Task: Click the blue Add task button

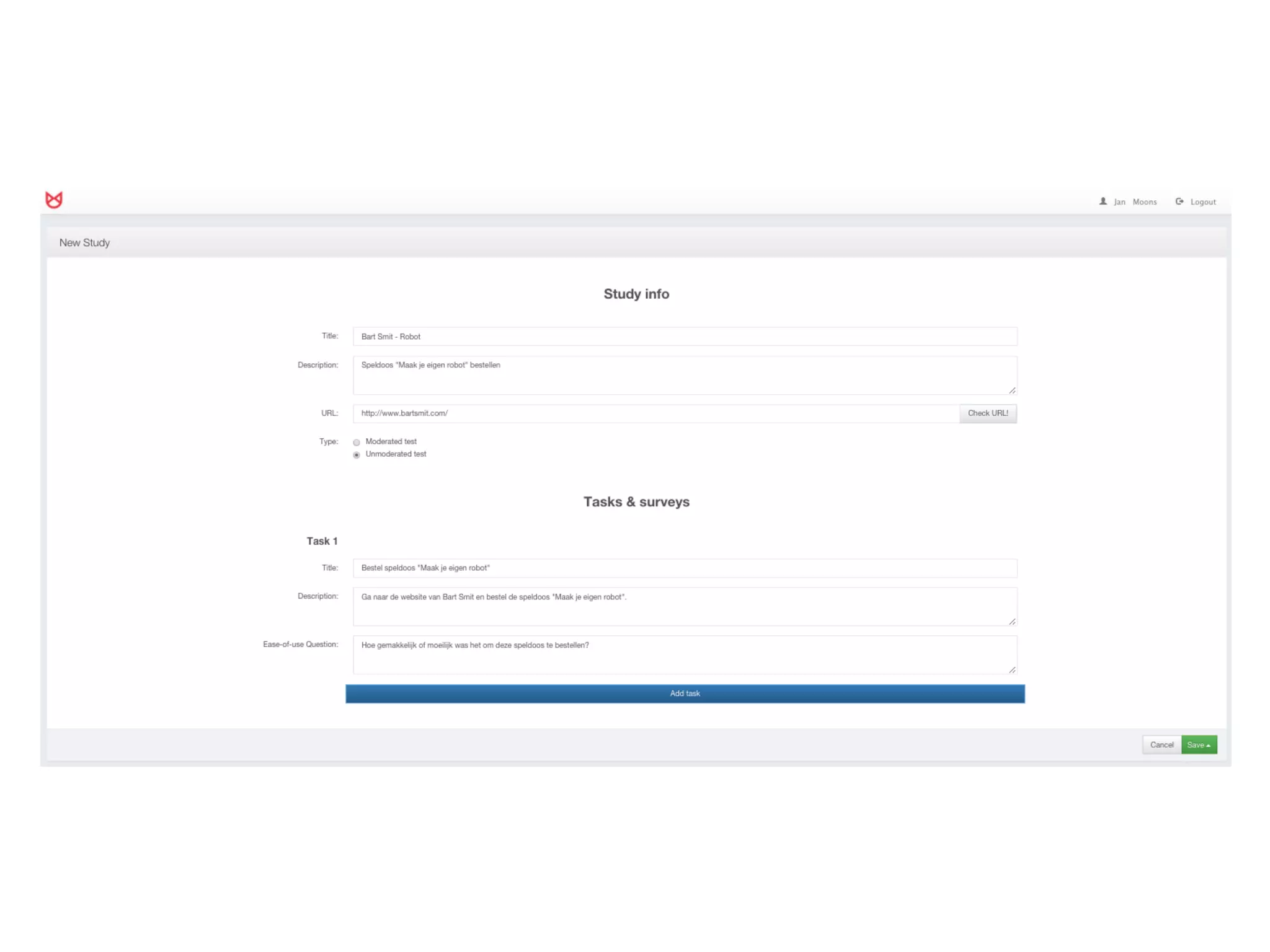Action: click(685, 694)
